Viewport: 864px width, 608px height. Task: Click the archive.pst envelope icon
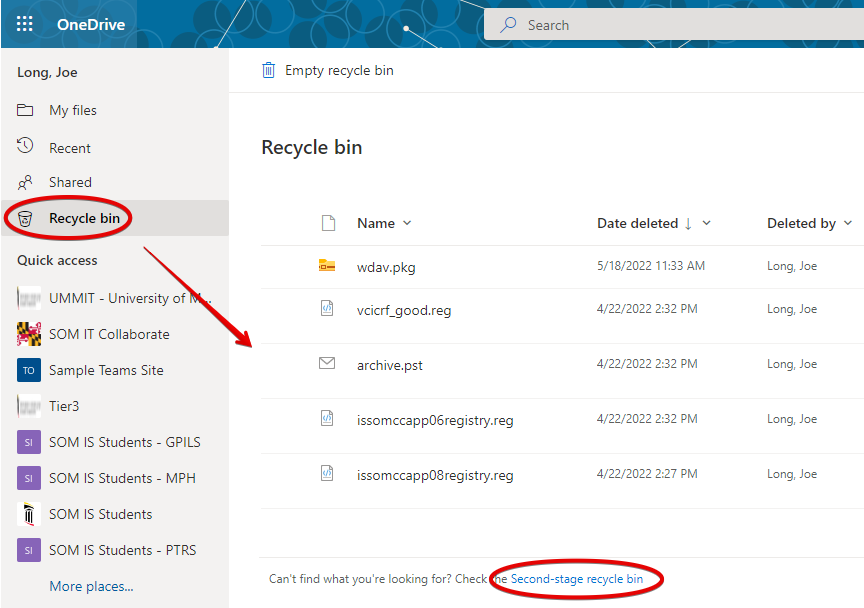pyautogui.click(x=327, y=364)
